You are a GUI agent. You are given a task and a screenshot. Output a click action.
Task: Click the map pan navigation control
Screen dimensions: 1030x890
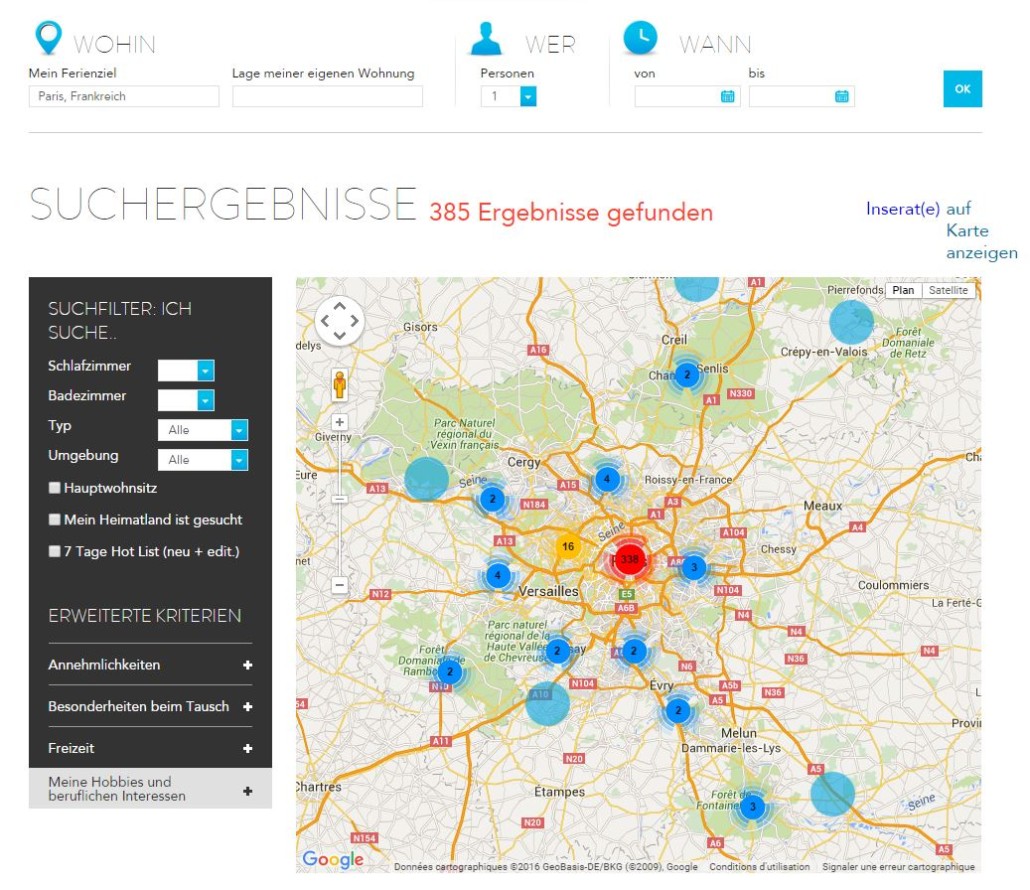pyautogui.click(x=339, y=321)
